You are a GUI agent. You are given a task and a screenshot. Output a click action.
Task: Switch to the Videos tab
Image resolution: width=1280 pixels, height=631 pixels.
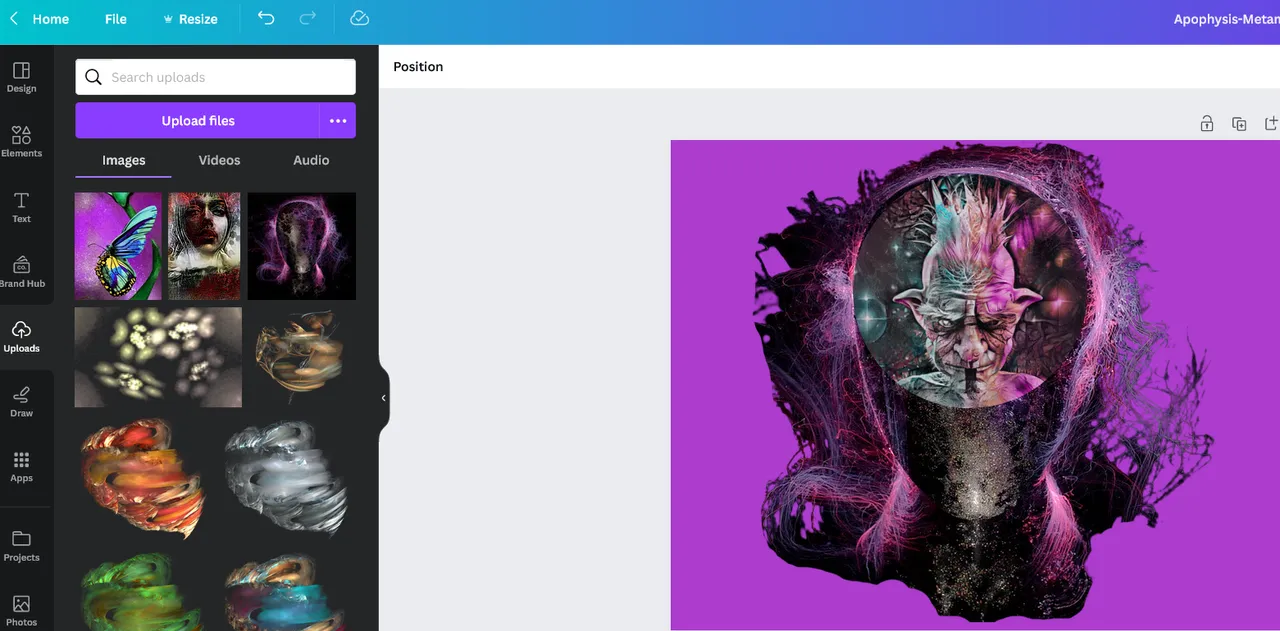(x=219, y=160)
